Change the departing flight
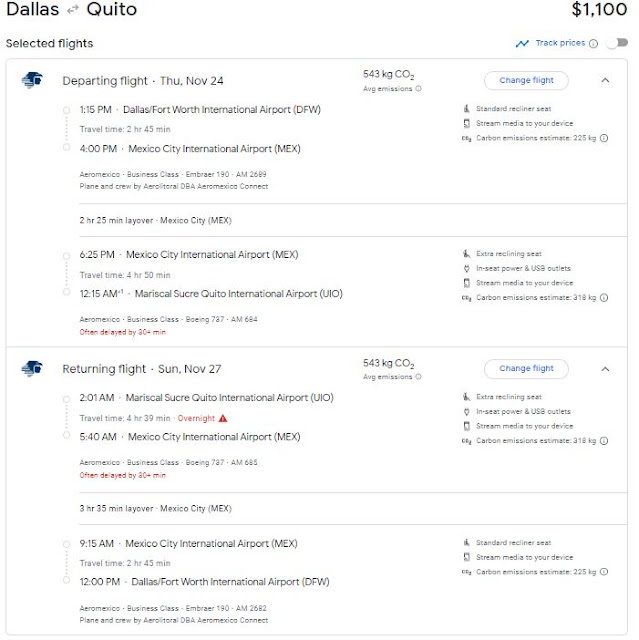 click(526, 80)
